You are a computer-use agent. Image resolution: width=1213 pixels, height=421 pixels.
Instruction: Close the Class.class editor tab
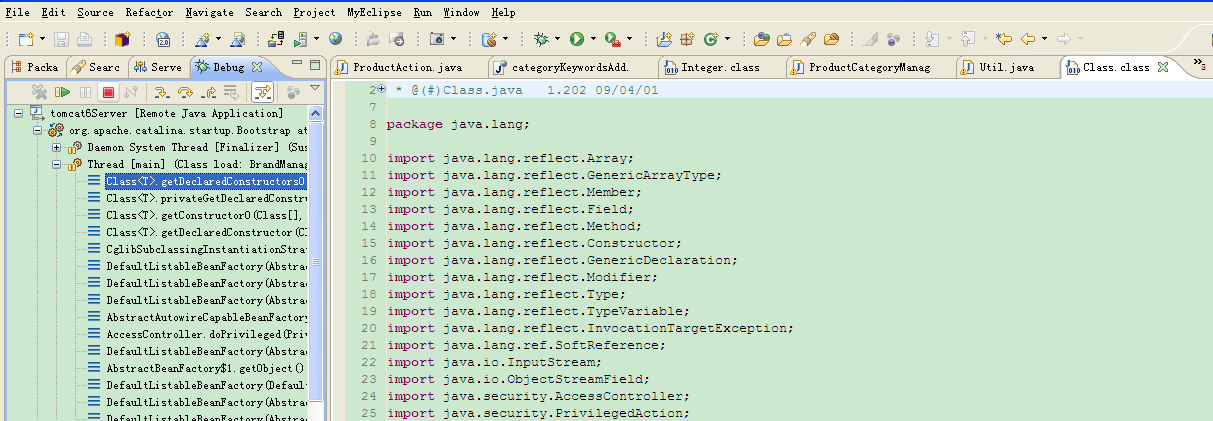(x=1162, y=67)
